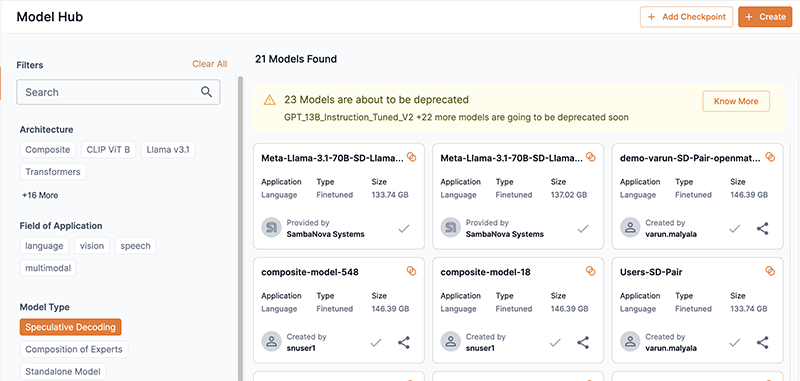The width and height of the screenshot is (800, 381).
Task: Click link icon on the 137.02 GB Meta-Llama card
Action: click(591, 157)
